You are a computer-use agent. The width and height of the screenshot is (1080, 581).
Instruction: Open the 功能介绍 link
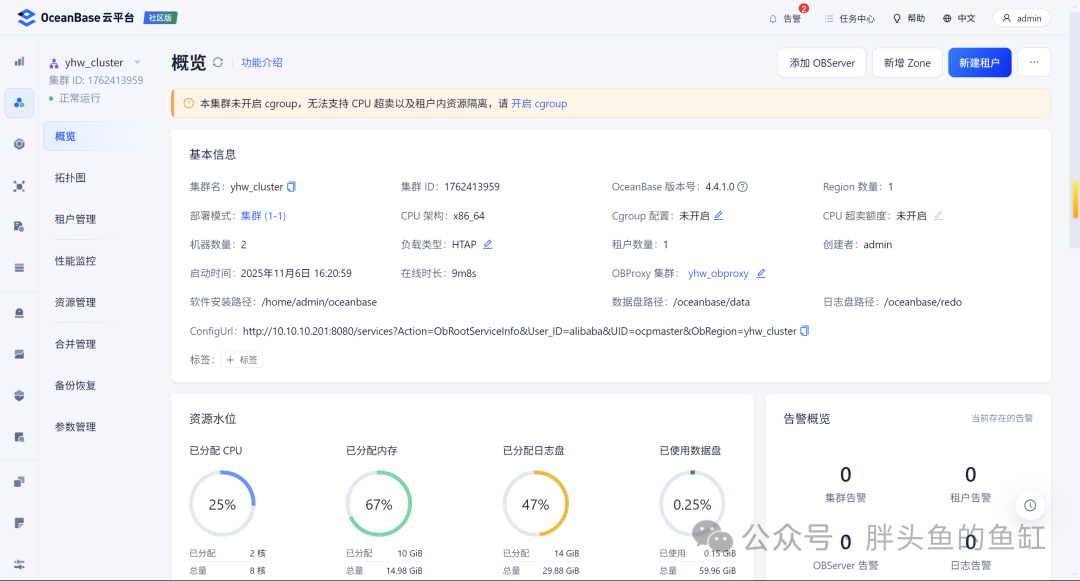(262, 63)
